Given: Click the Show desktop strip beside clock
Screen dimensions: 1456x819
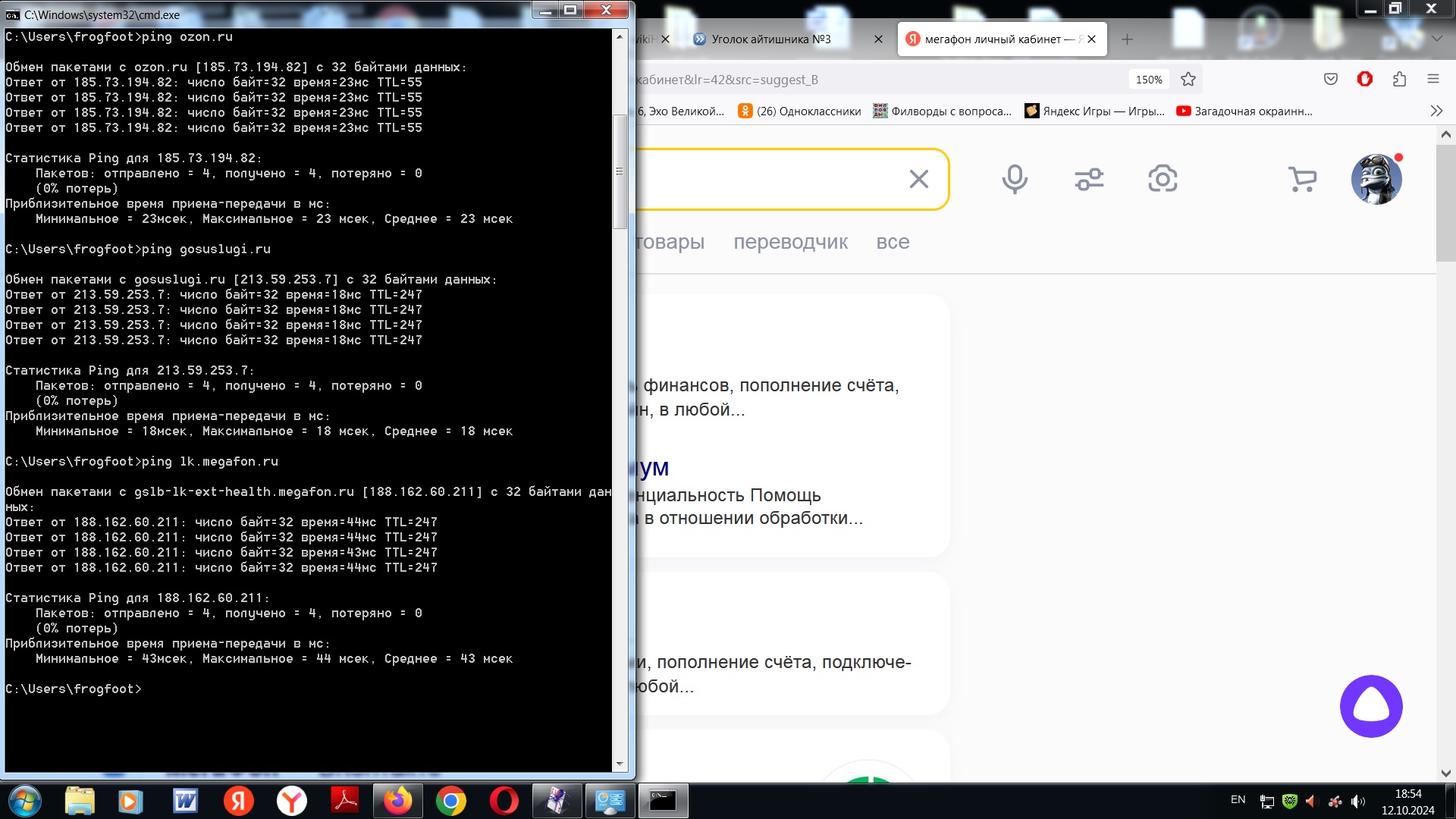Looking at the screenshot, I should pyautogui.click(x=1449, y=801).
